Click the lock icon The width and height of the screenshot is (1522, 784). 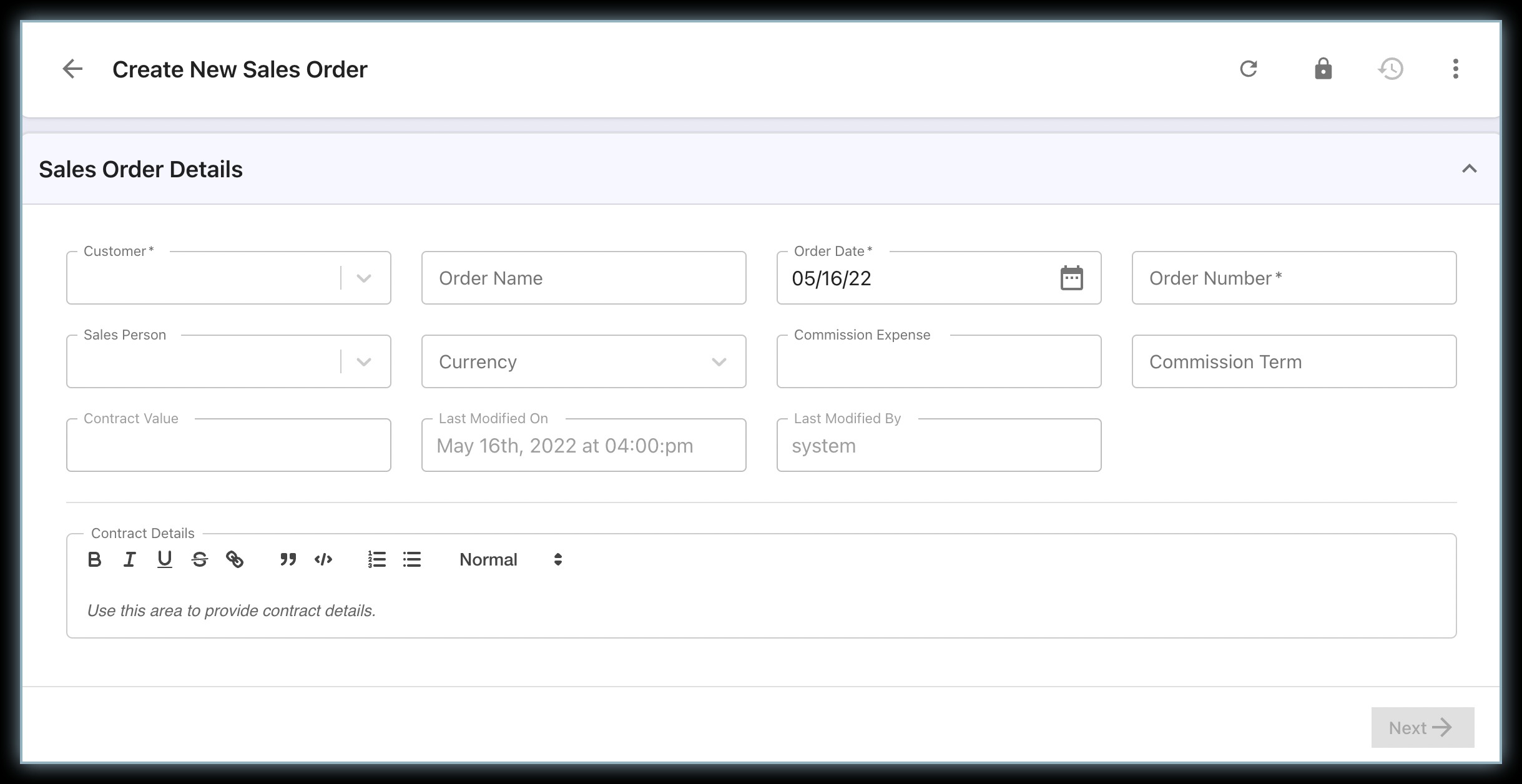(x=1323, y=69)
